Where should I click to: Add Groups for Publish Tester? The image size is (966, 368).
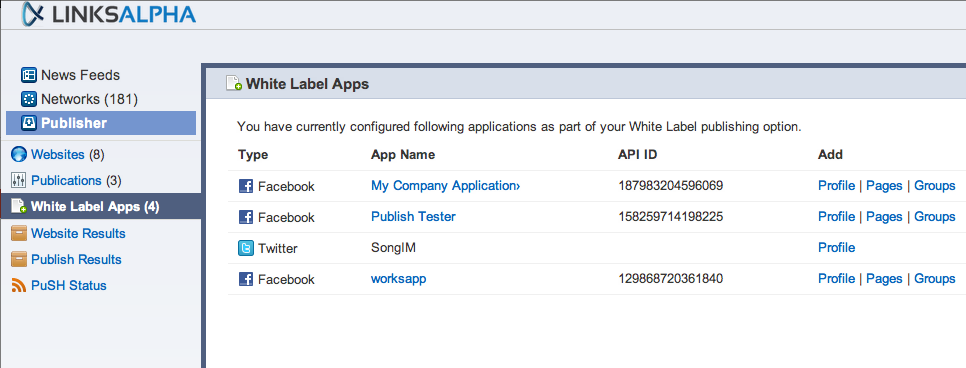935,216
